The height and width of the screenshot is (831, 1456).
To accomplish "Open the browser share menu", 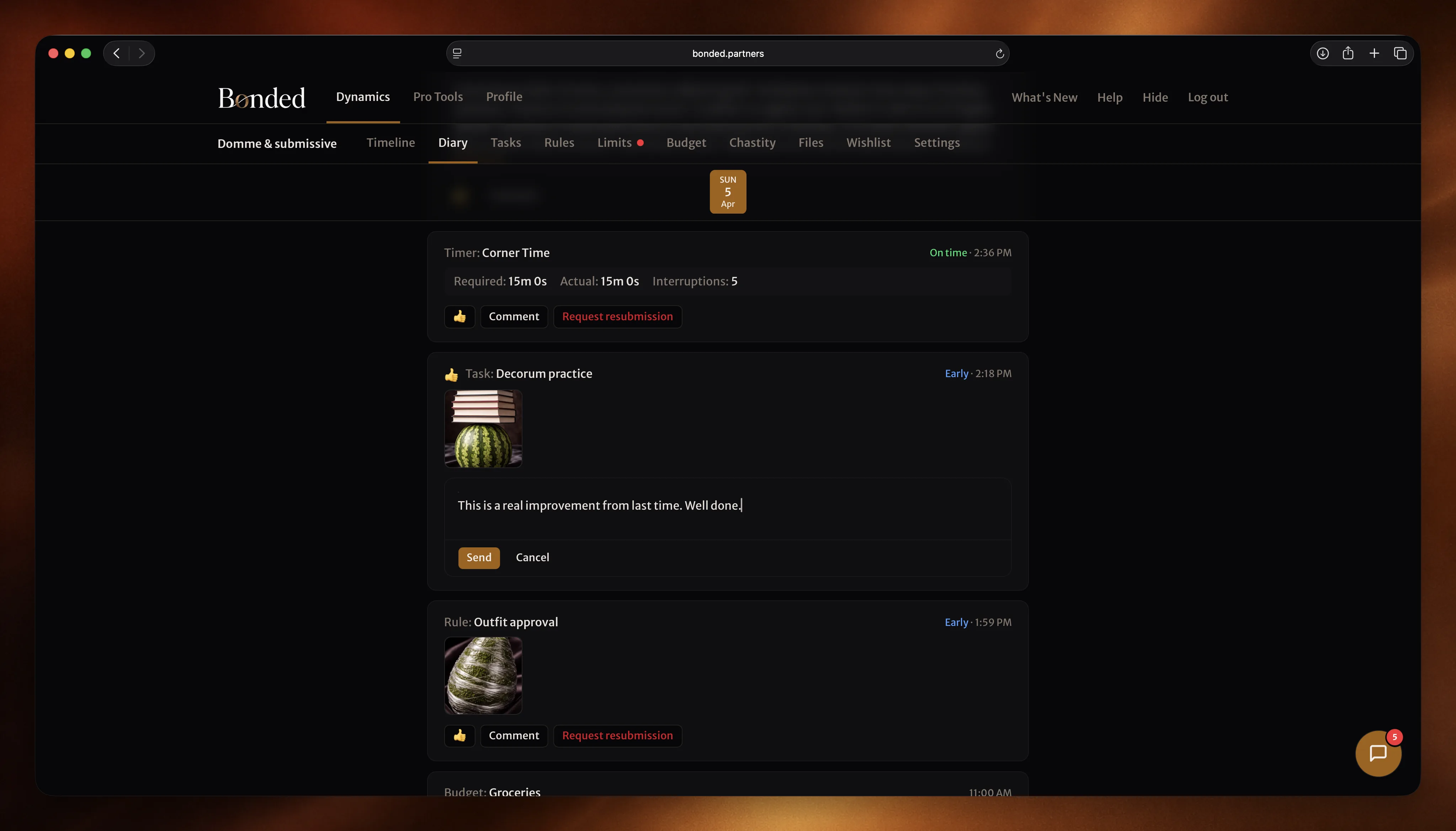I will [x=1348, y=53].
